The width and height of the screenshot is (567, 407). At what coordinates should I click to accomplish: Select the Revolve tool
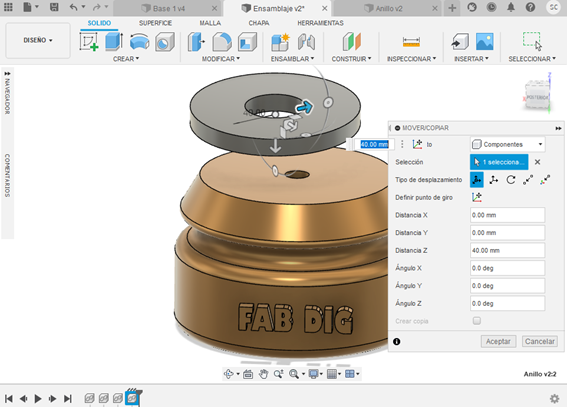coord(139,41)
